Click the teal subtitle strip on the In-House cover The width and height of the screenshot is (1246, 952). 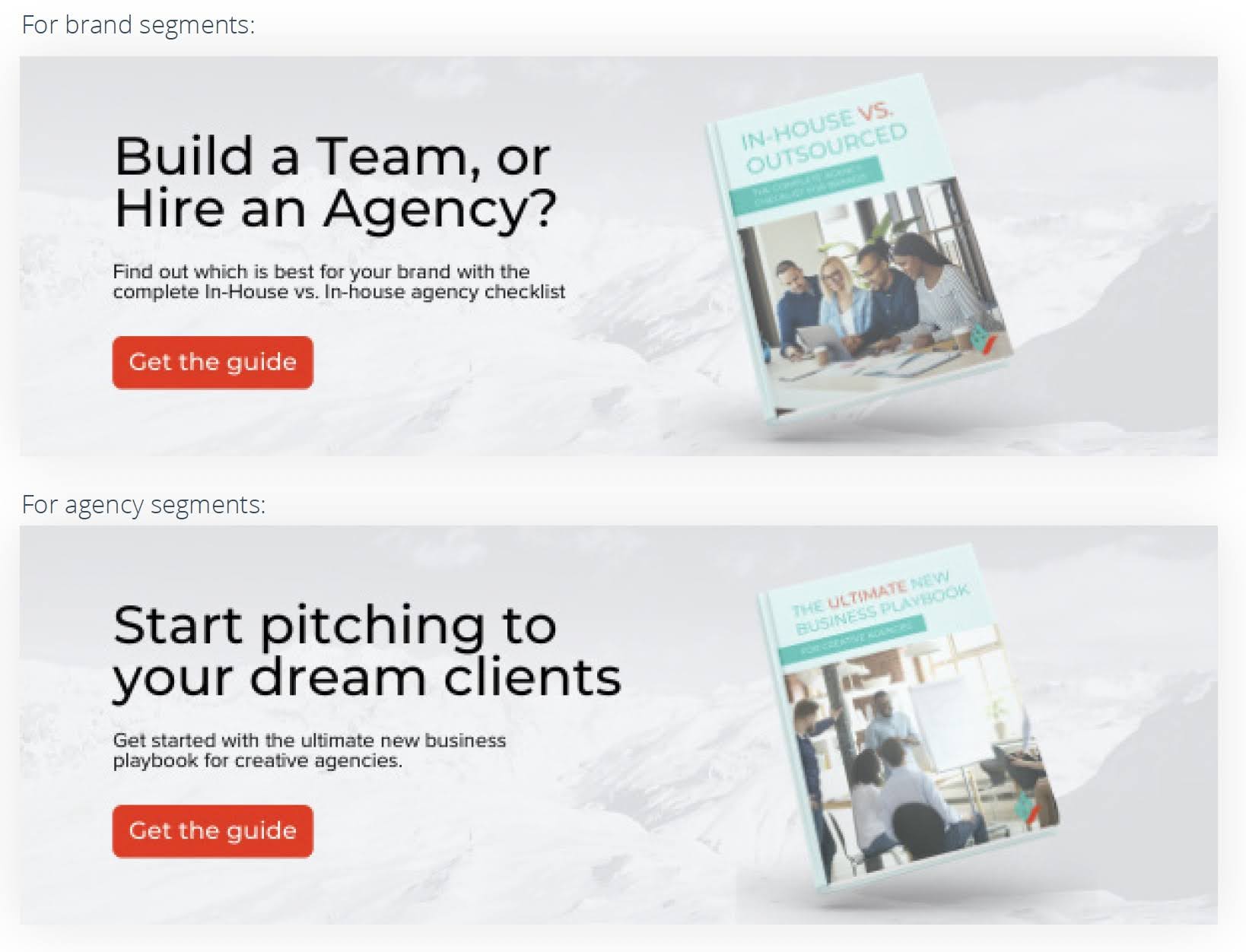point(806,185)
